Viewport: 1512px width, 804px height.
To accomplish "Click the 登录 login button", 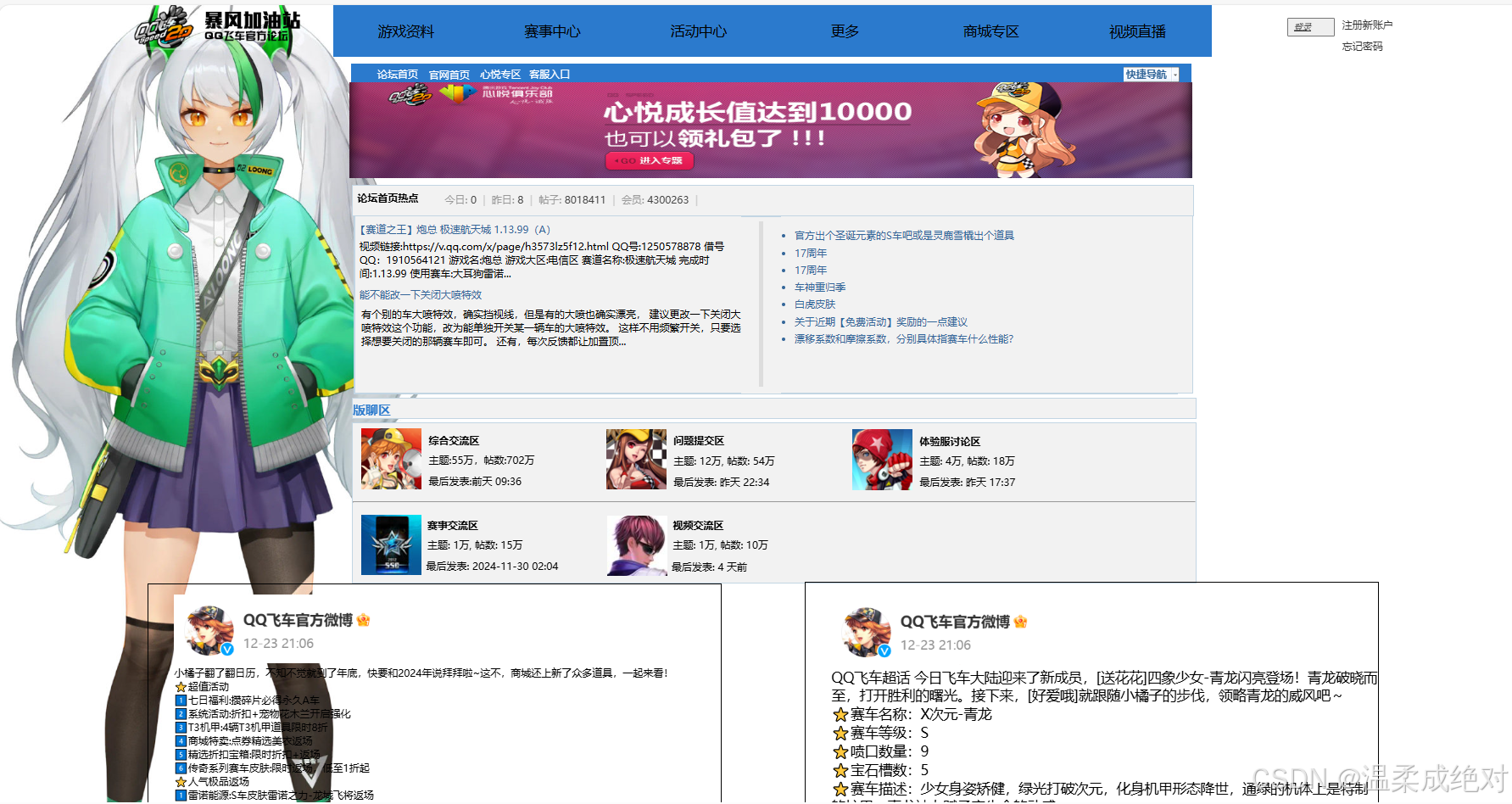I will click(1310, 27).
